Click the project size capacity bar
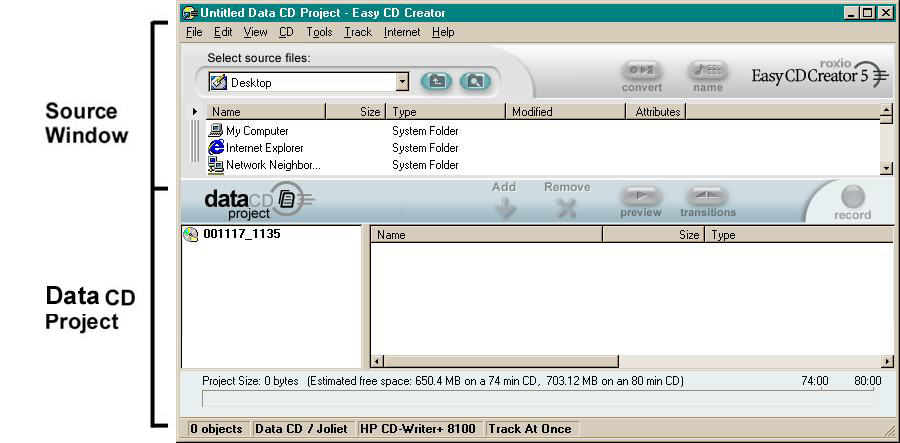The image size is (900, 443). pyautogui.click(x=538, y=398)
